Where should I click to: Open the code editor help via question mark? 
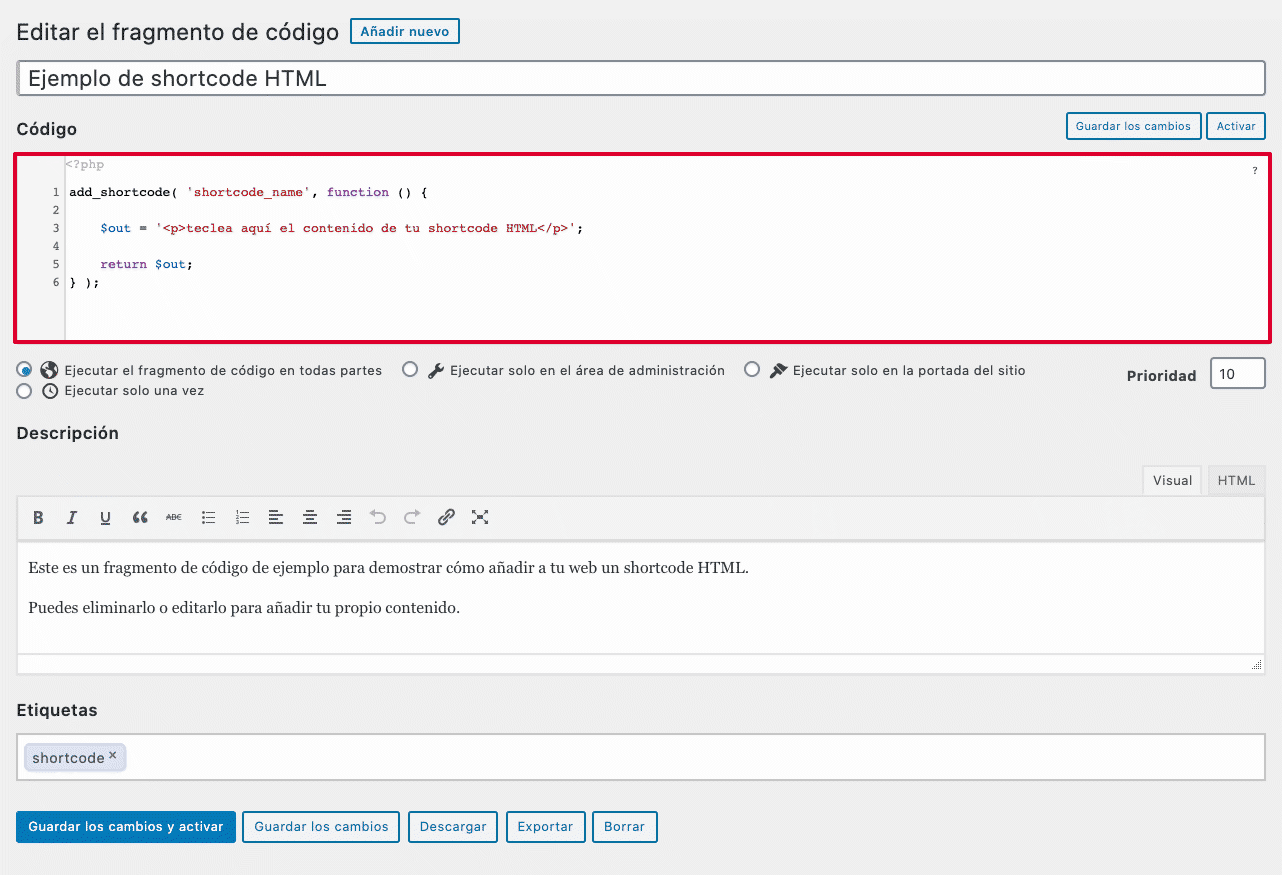(x=1255, y=170)
